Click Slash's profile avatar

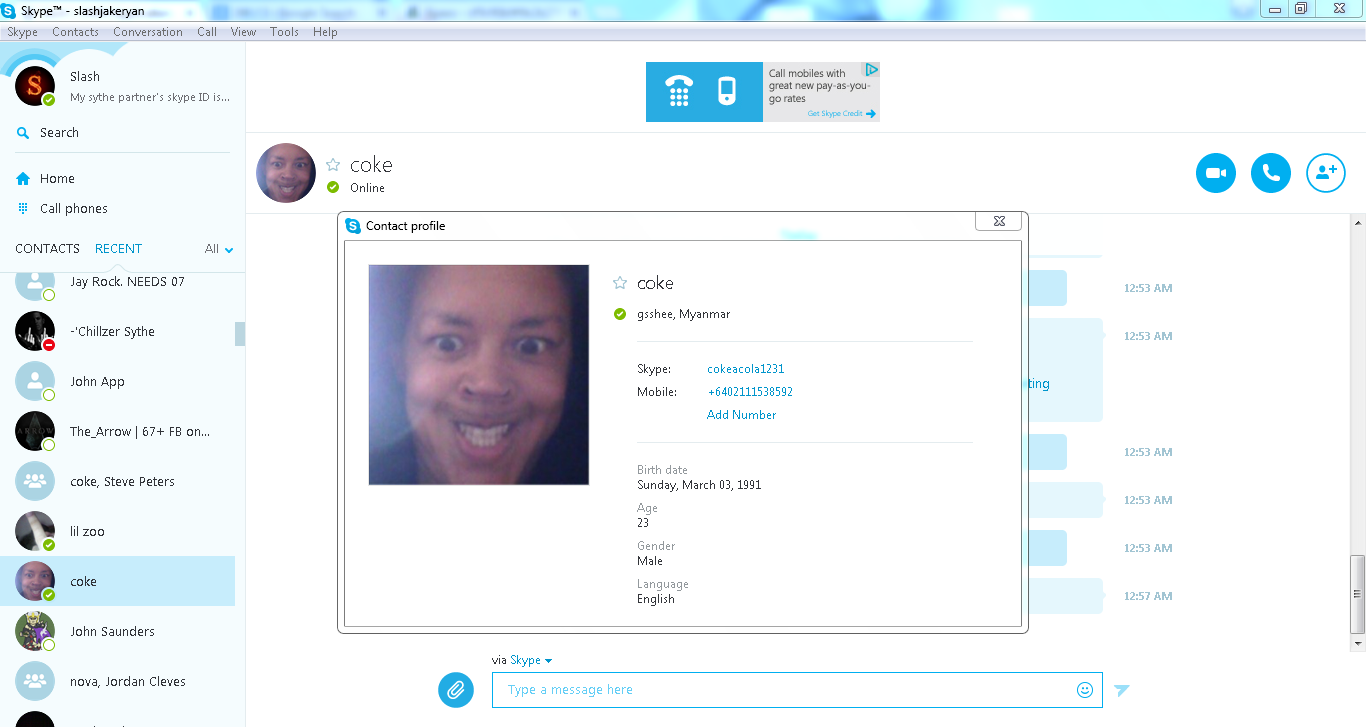click(35, 86)
